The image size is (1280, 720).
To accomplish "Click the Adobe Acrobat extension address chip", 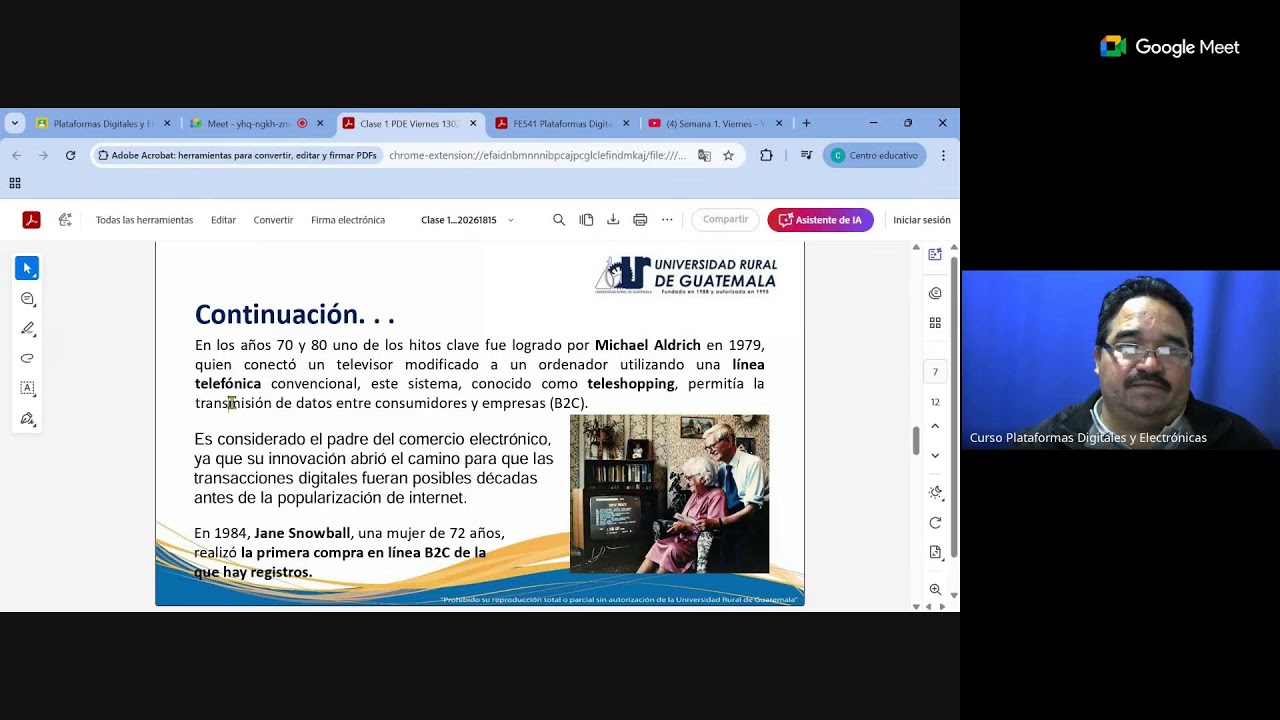I will tap(237, 155).
